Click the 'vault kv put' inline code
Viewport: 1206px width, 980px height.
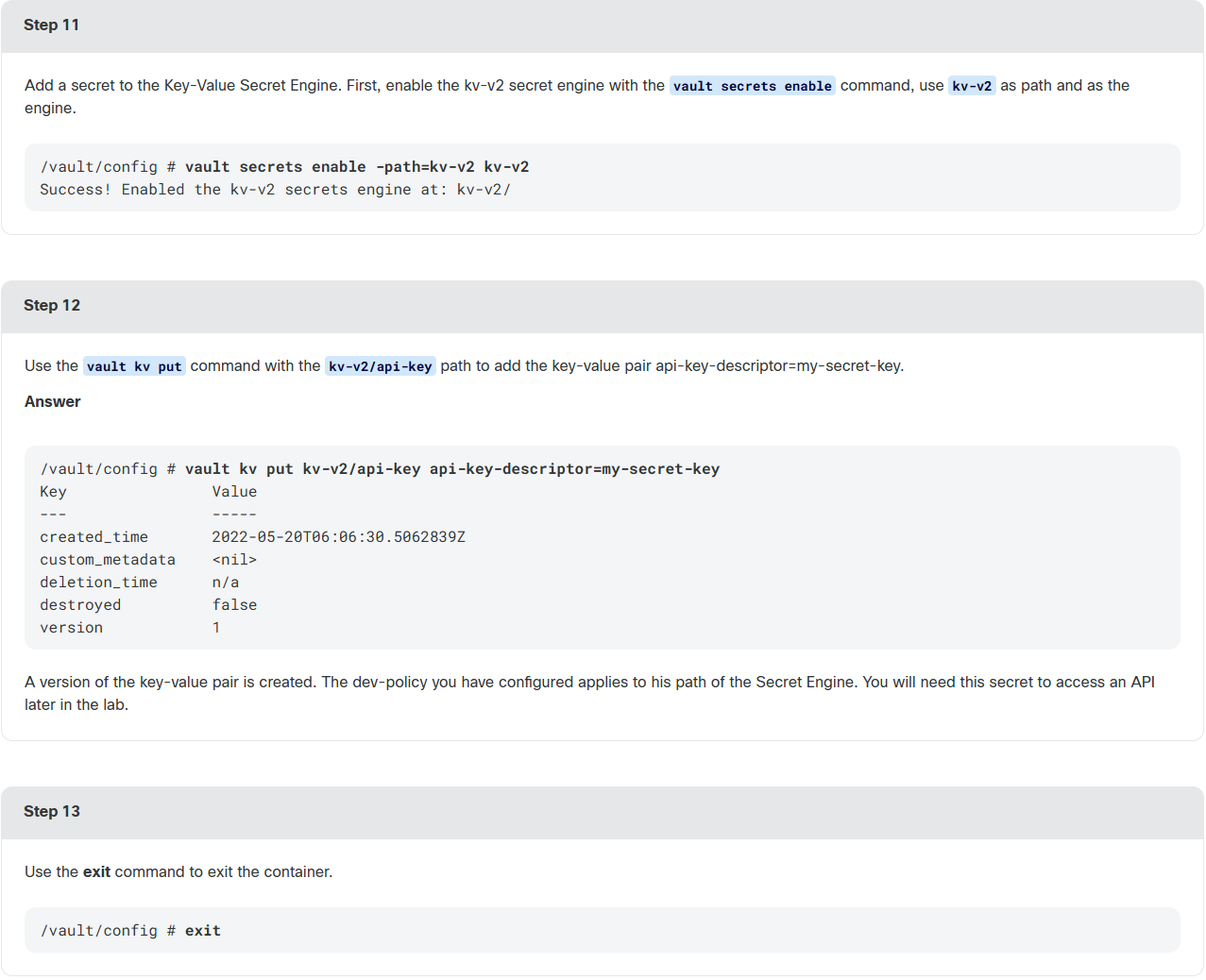(x=134, y=366)
